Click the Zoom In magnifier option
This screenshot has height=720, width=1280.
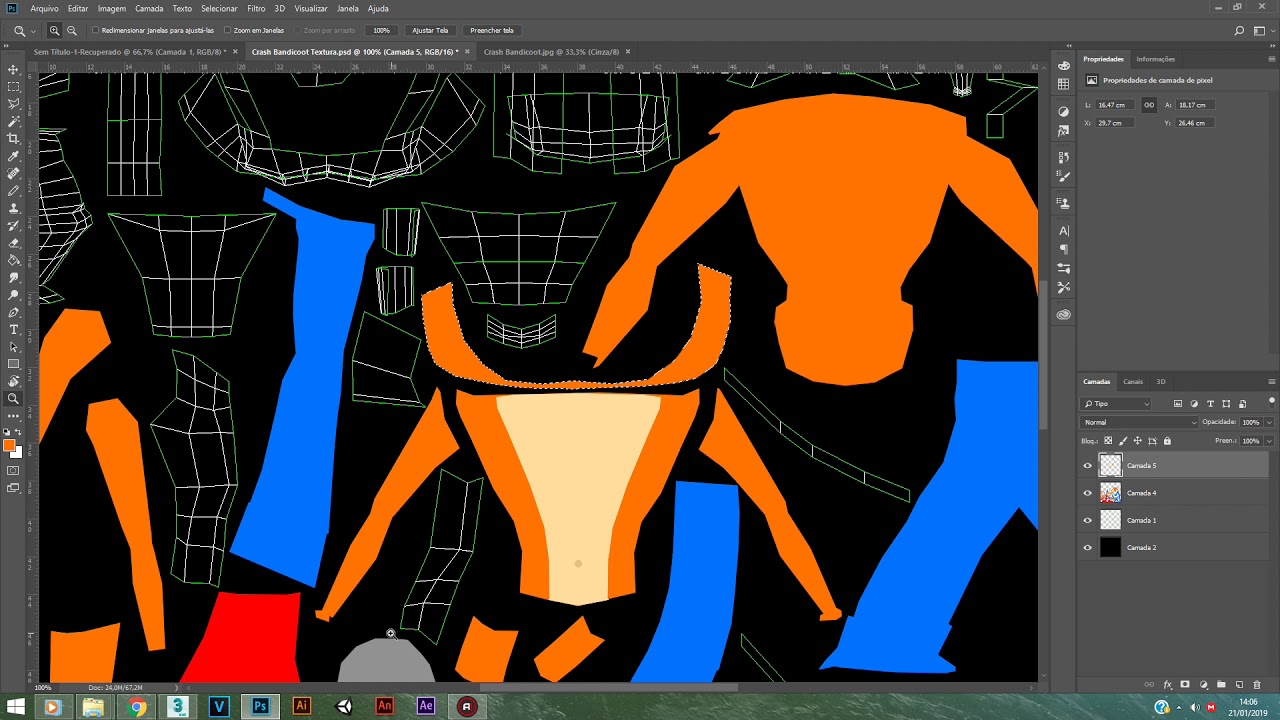(x=54, y=30)
